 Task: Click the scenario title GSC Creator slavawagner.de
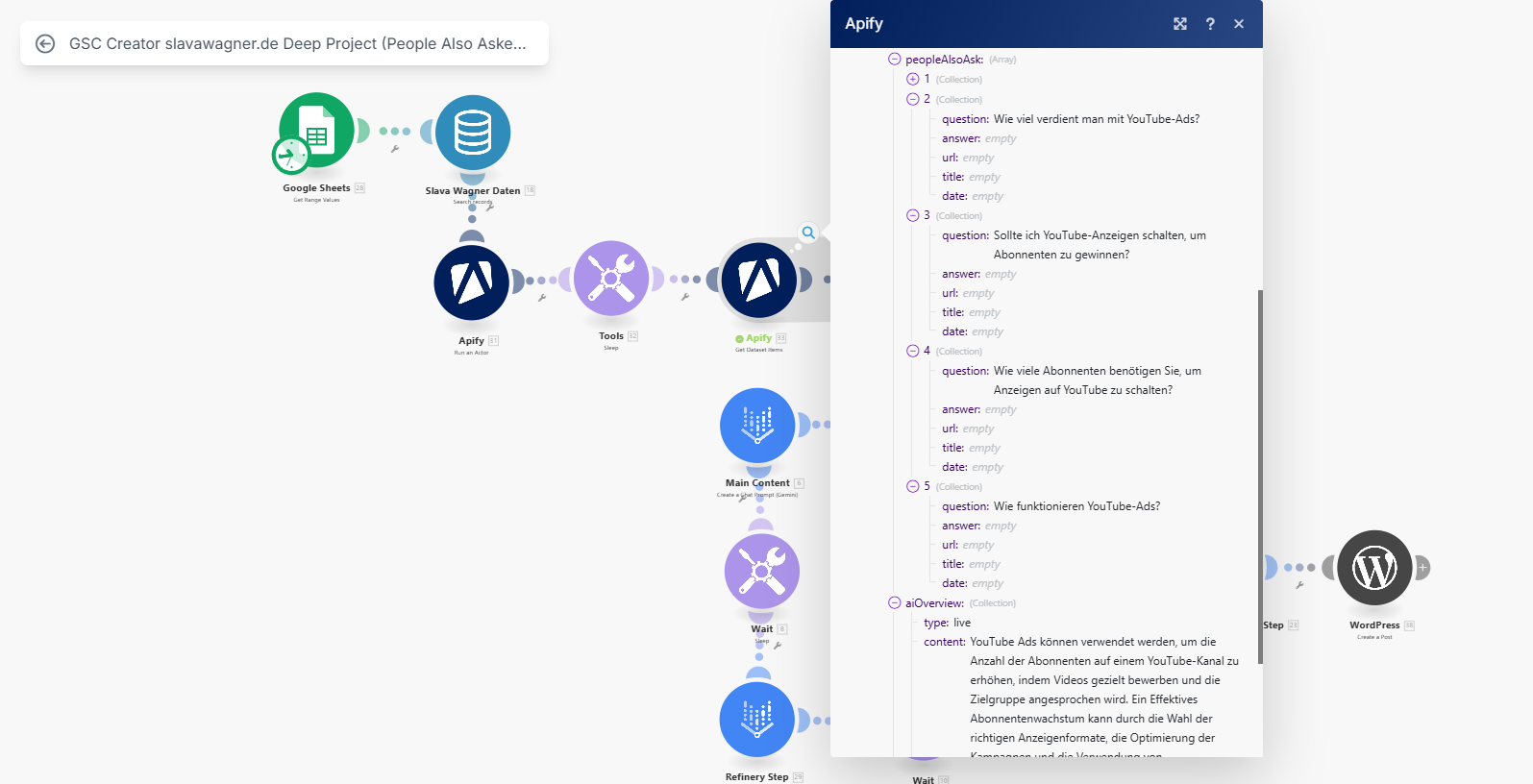298,43
